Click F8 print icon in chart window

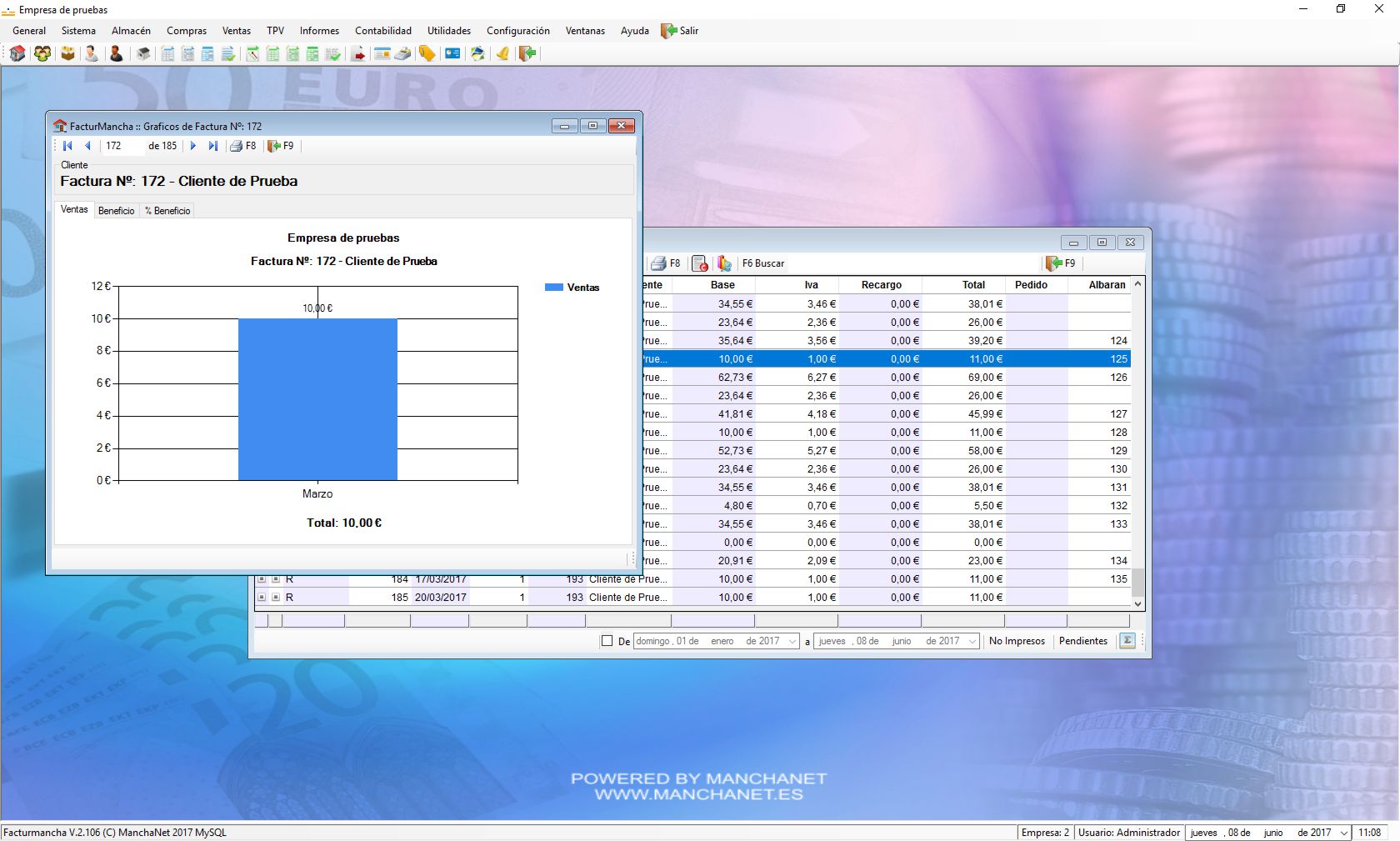(237, 146)
